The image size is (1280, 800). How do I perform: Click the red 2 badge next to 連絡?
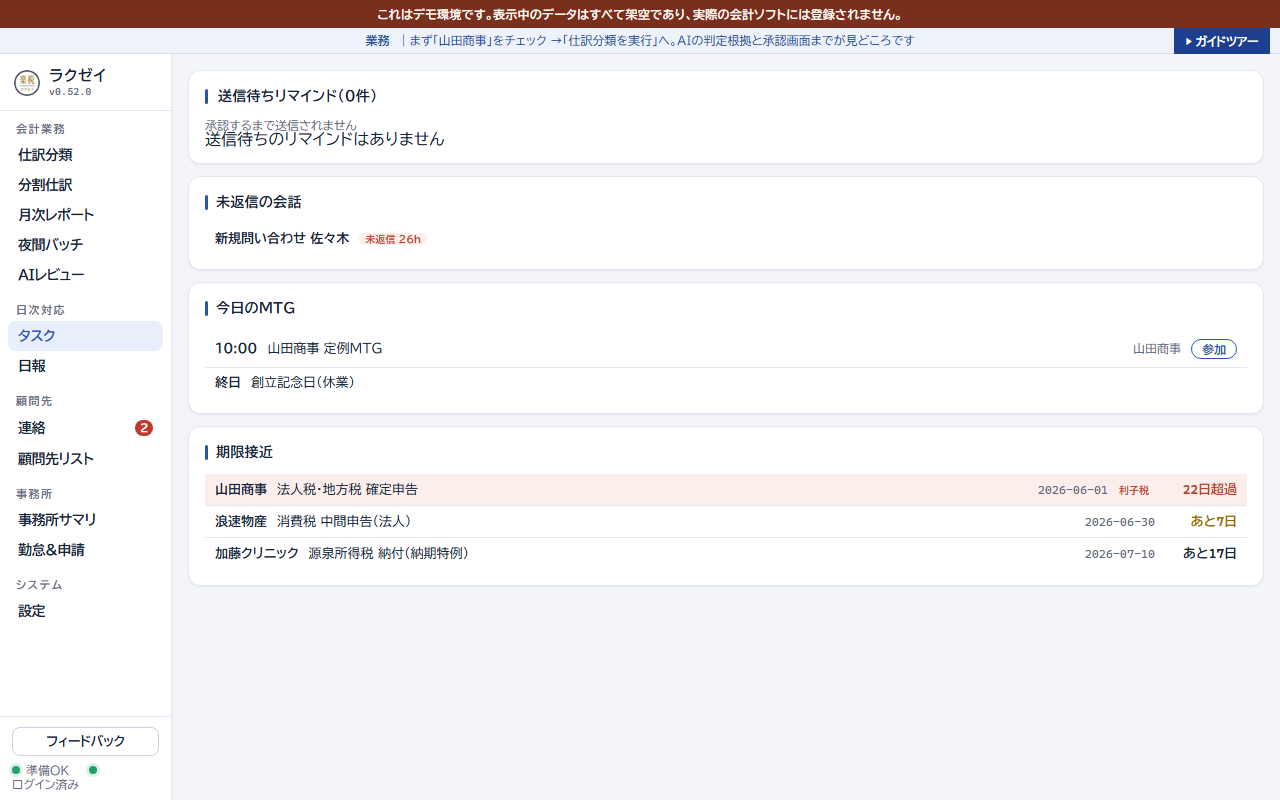pos(144,428)
